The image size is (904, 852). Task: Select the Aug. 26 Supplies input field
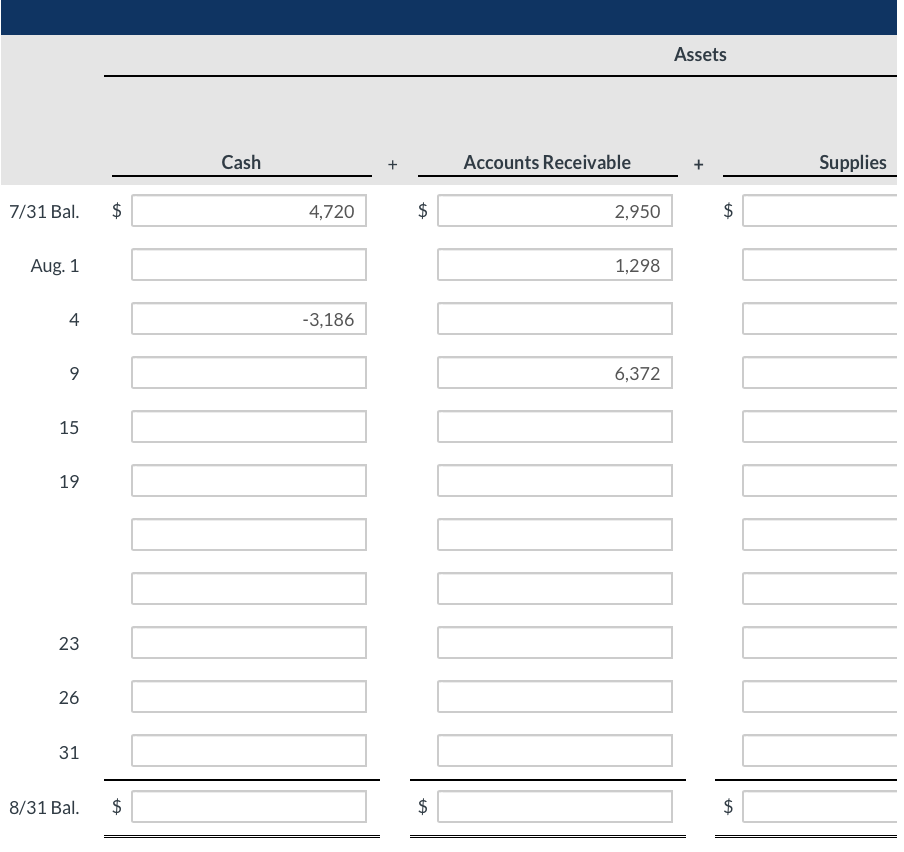(x=820, y=695)
